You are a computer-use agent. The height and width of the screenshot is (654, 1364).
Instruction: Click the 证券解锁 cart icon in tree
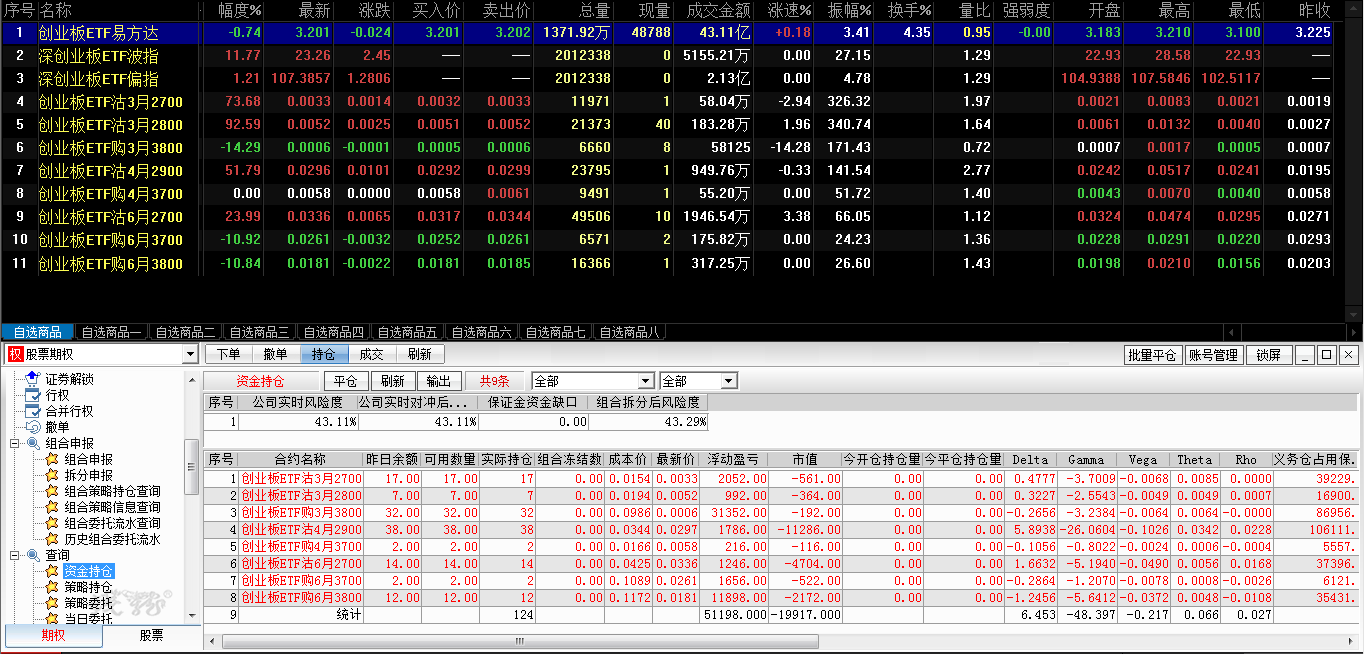(32, 379)
